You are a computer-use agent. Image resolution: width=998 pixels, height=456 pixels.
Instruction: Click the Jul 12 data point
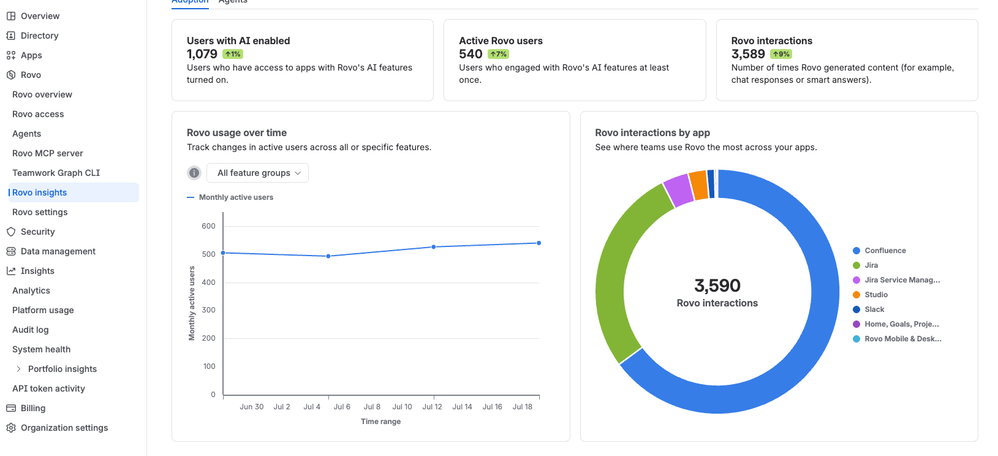434,247
